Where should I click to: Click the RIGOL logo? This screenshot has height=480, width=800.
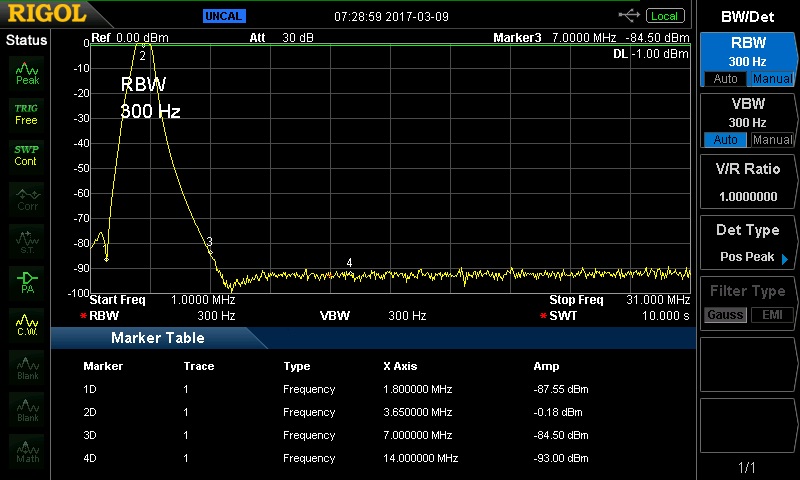(47, 13)
